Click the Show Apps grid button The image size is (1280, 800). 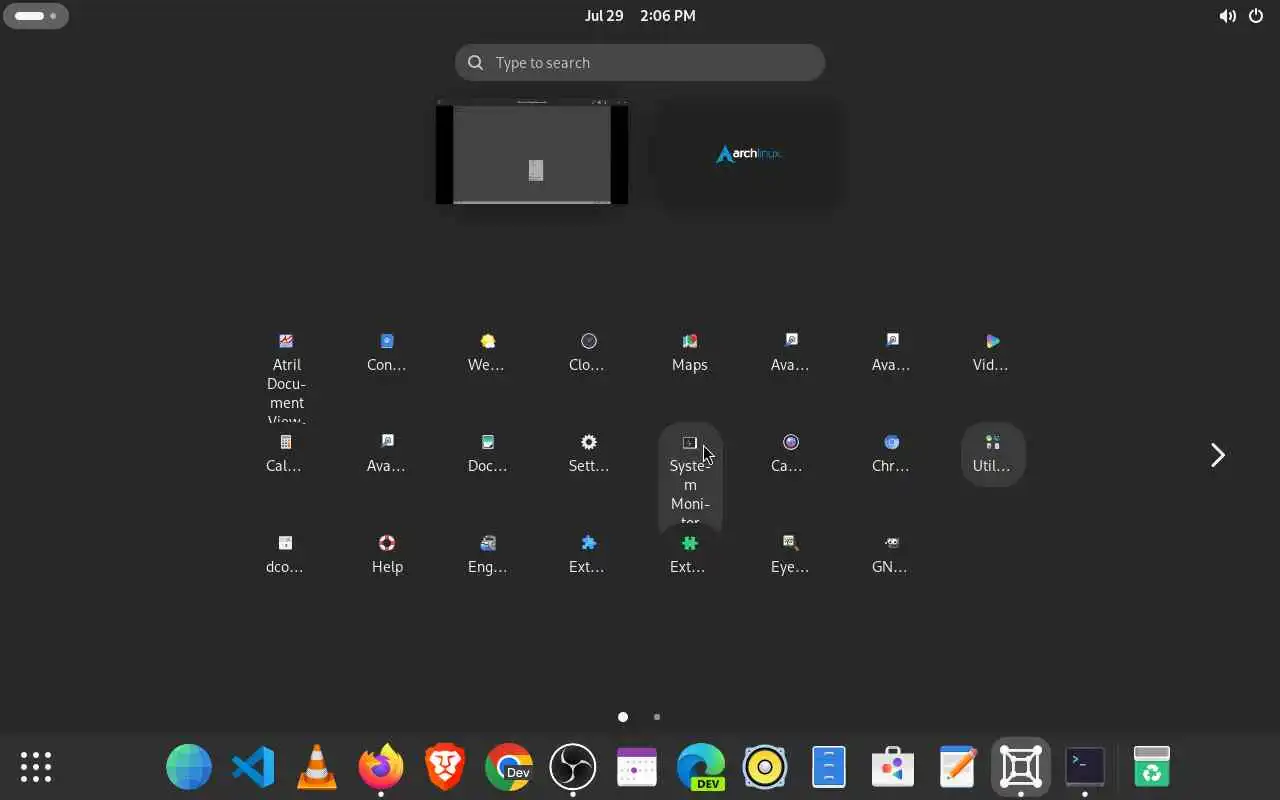36,767
